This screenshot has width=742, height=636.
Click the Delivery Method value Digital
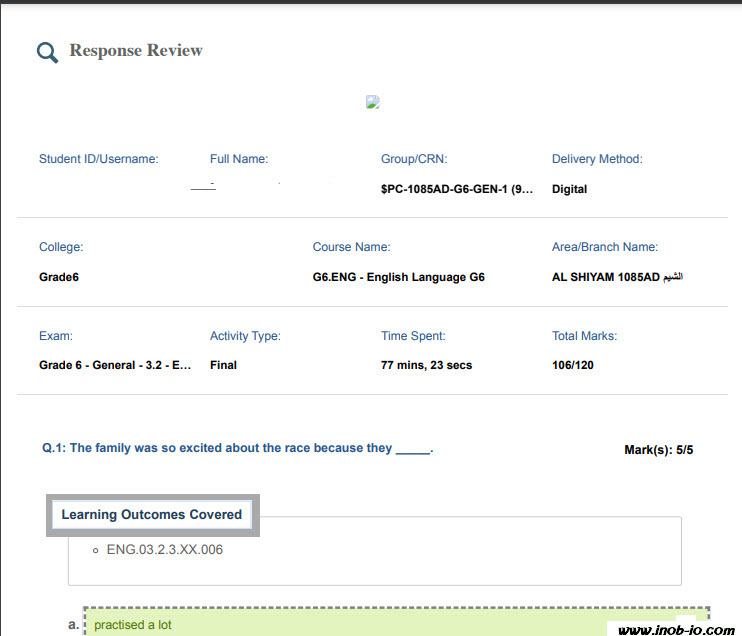point(569,189)
